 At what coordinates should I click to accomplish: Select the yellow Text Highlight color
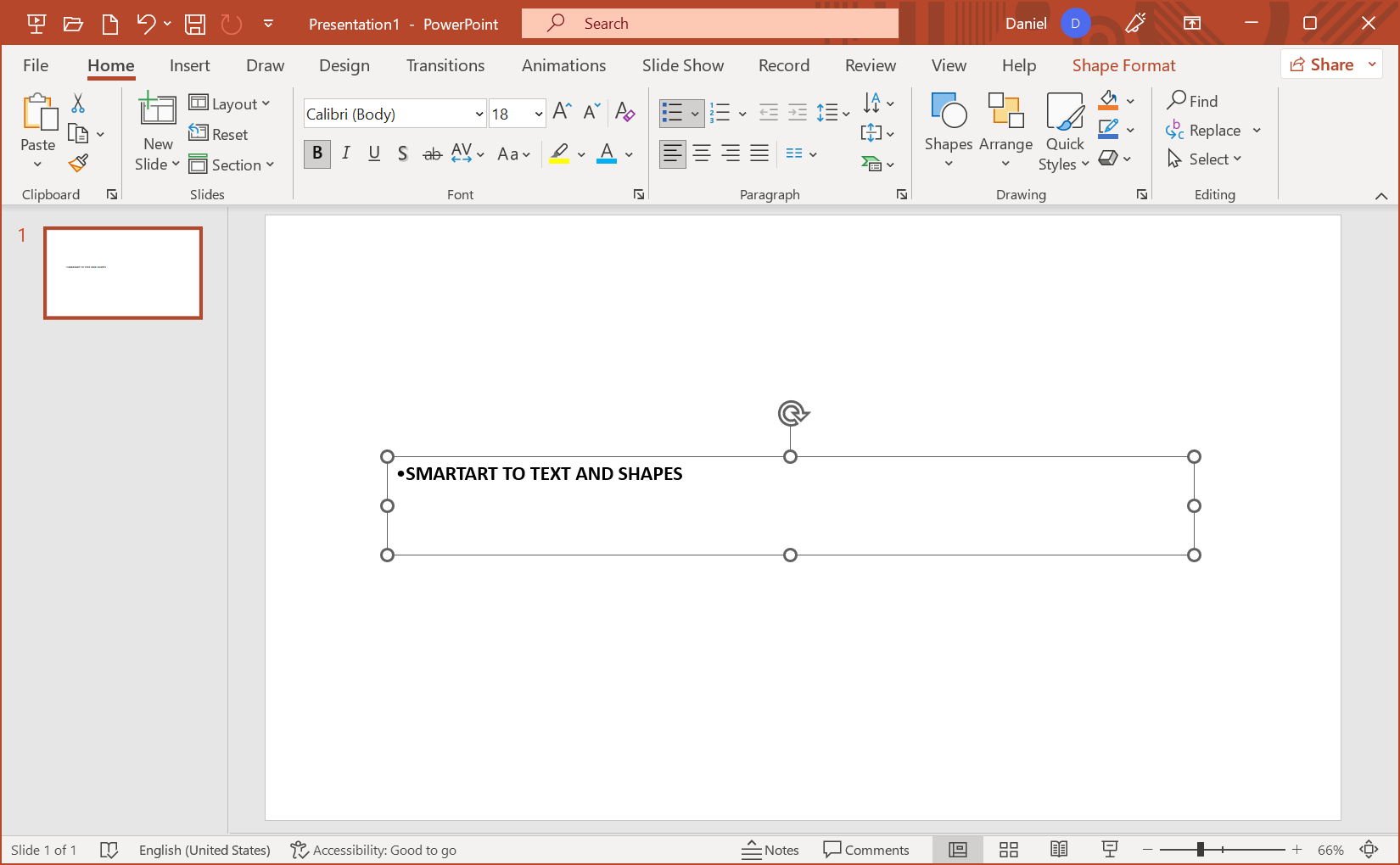pyautogui.click(x=559, y=153)
